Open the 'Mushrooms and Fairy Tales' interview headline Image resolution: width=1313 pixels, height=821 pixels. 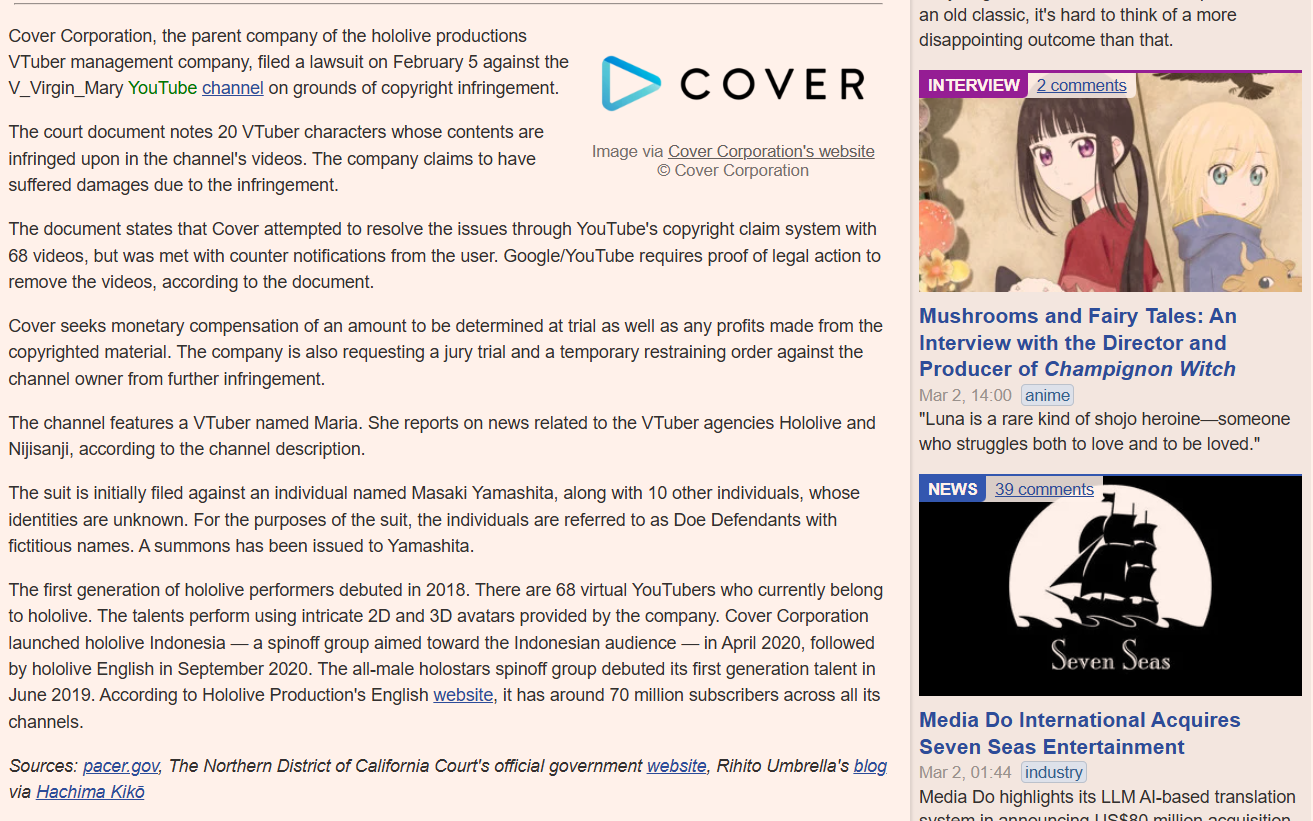1078,342
